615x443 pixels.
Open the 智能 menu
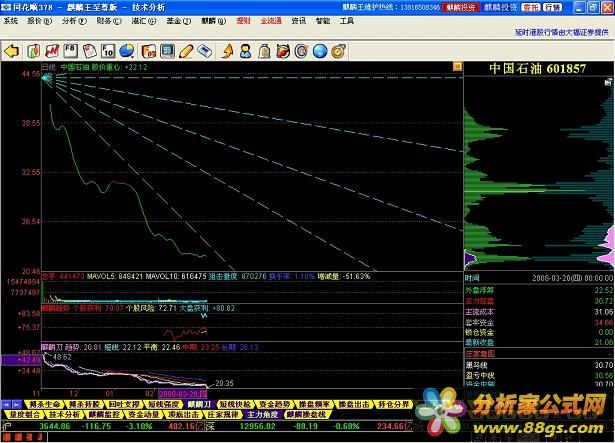(x=323, y=21)
